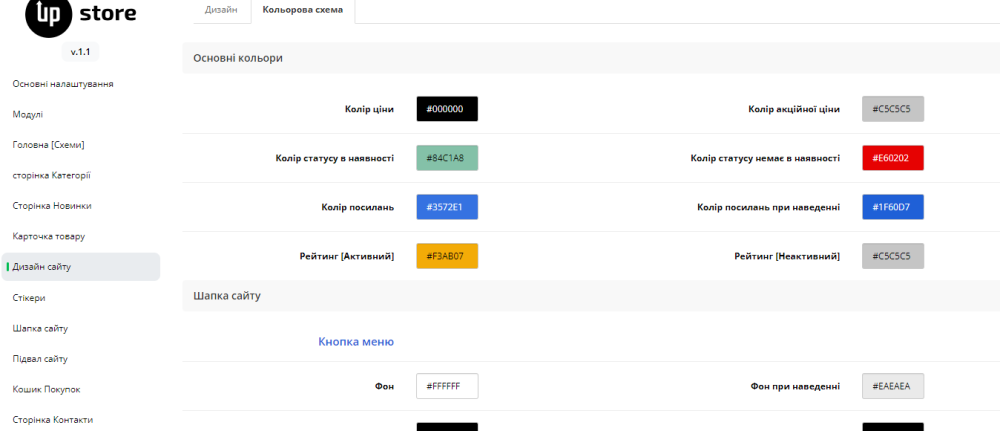Viewport: 1000px width, 431px height.
Task: Open Кошик Покупок sidebar item
Action: 47,390
